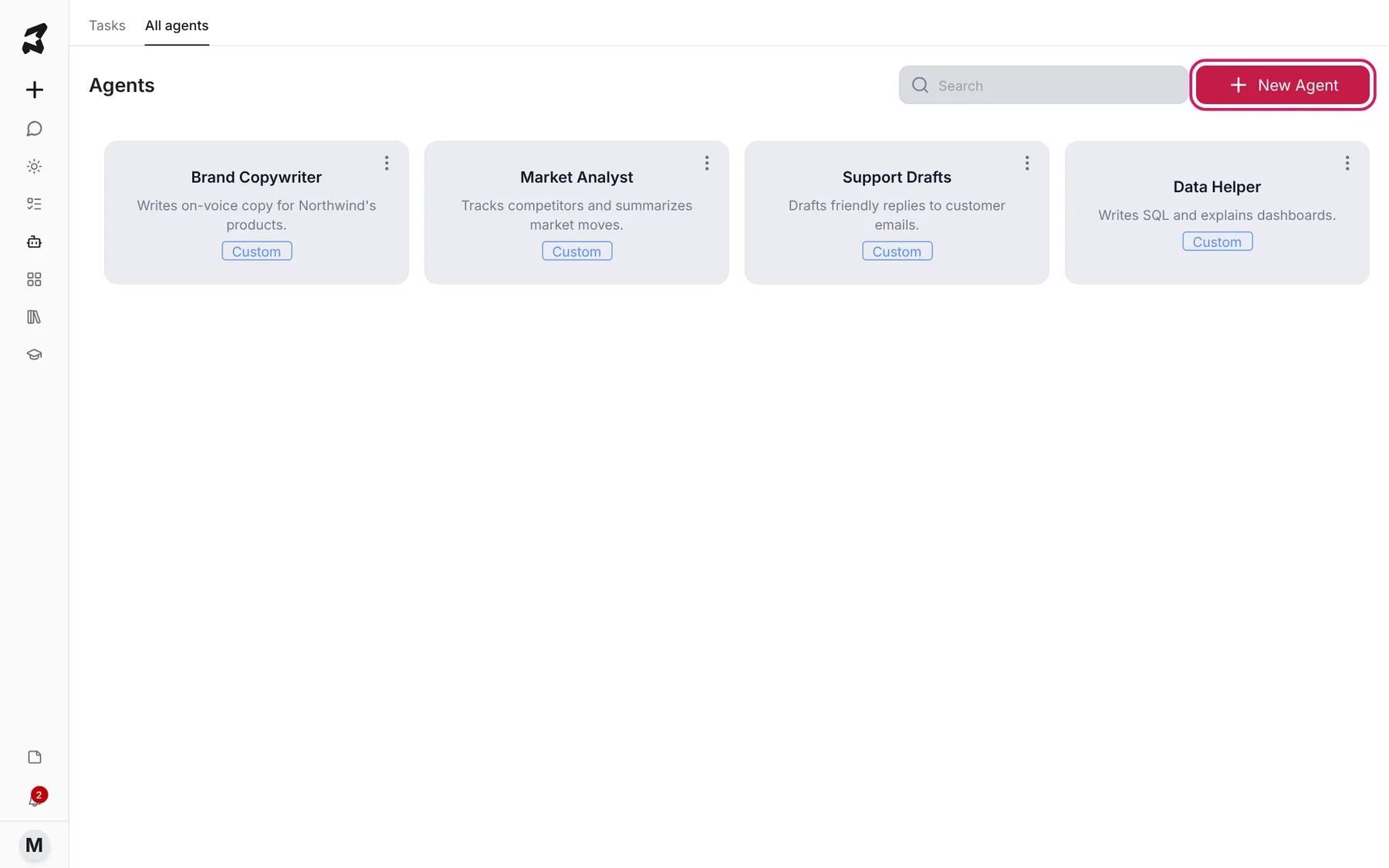
Task: Open the Support Drafts agent card
Action: point(897,212)
